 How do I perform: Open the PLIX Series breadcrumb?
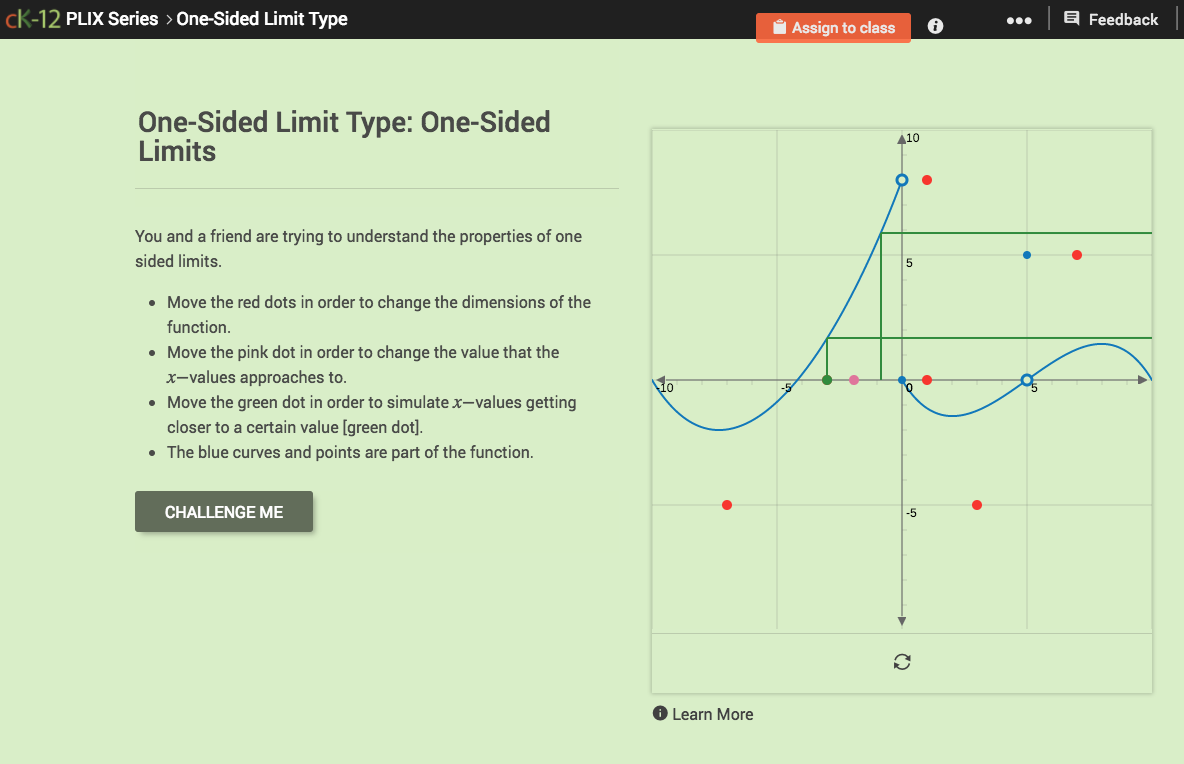(x=112, y=18)
